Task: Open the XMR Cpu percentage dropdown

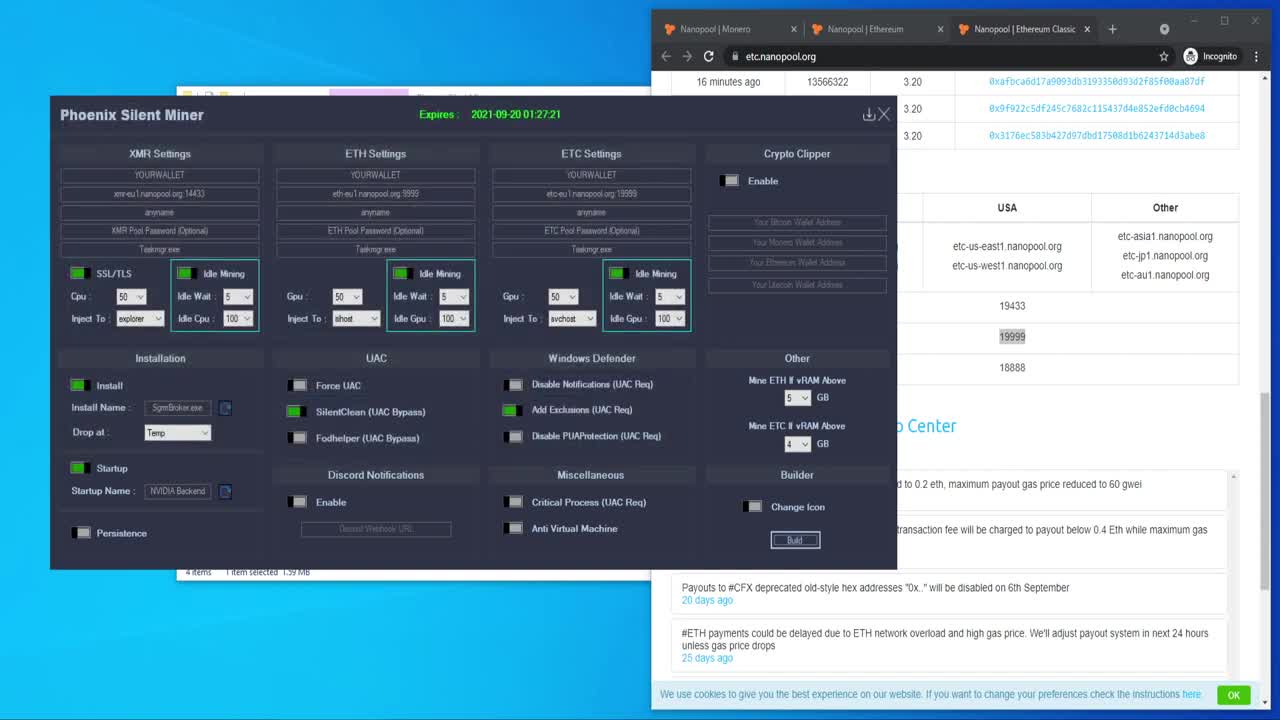Action: click(x=131, y=297)
